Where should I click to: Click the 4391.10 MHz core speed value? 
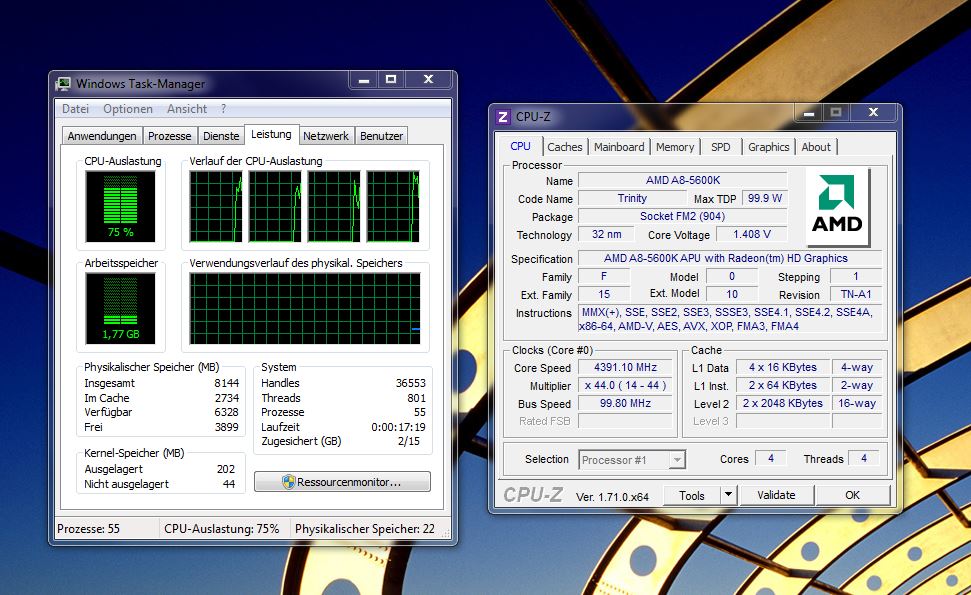tap(625, 367)
